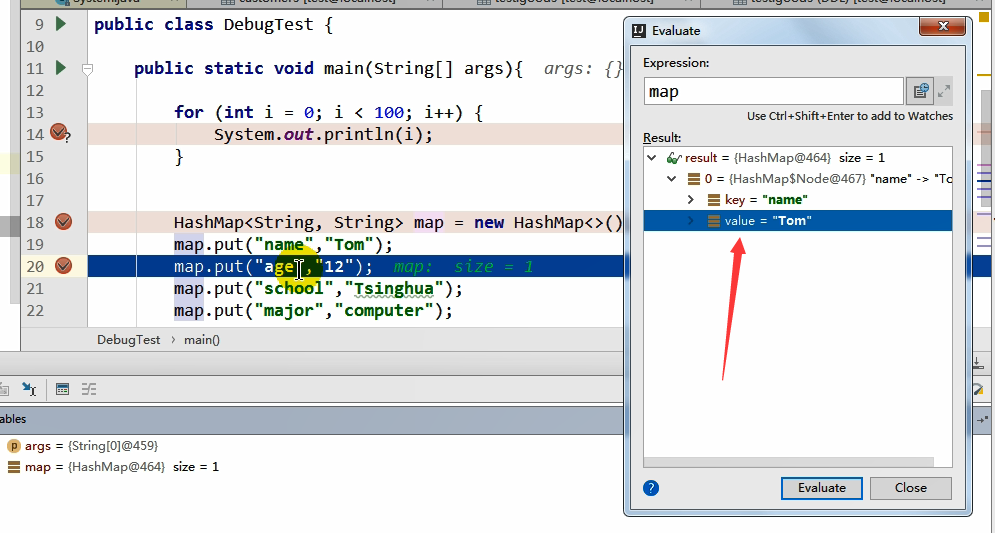Click main() breadcrumb

click(202, 339)
